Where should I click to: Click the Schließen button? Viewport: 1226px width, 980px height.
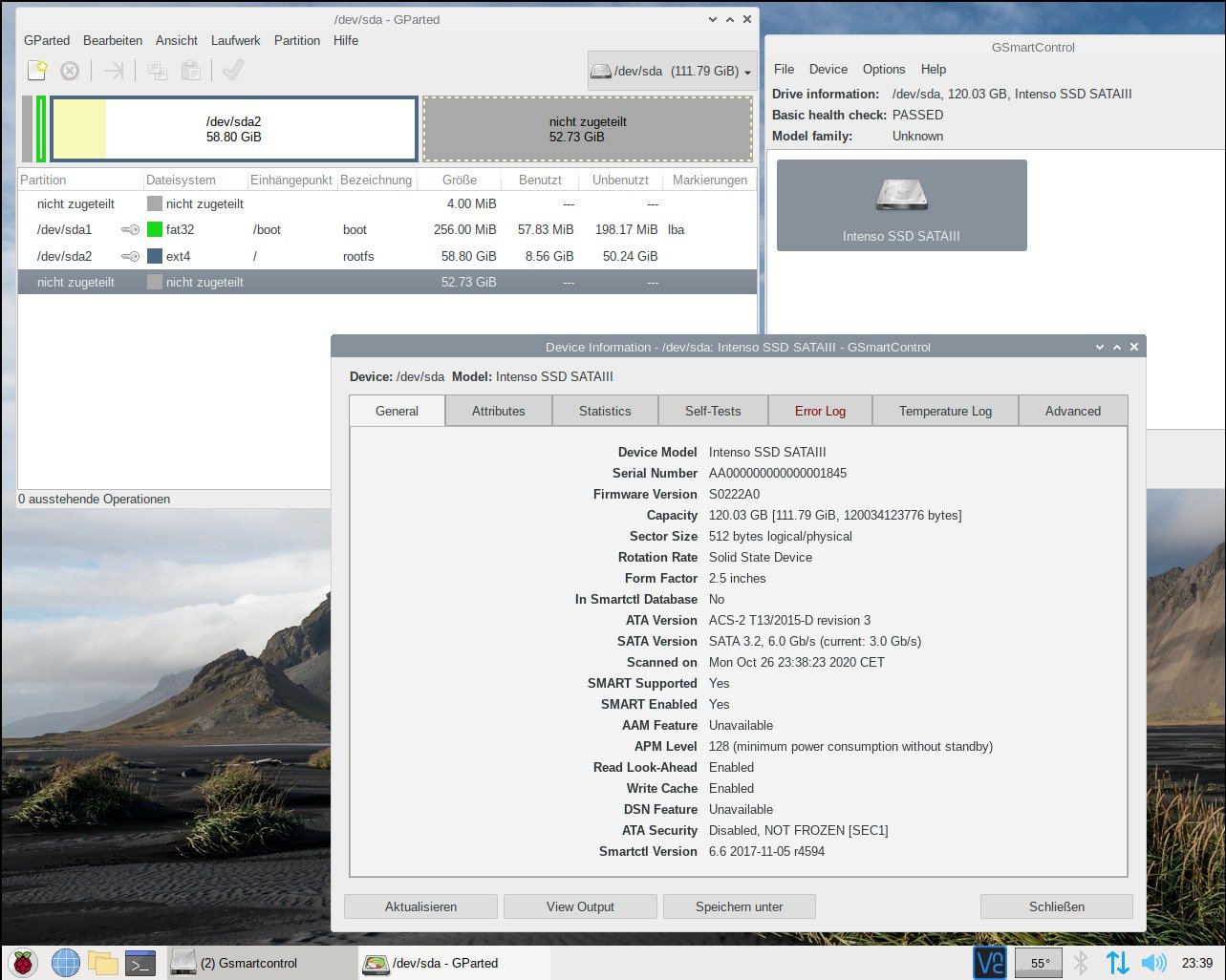pos(1057,906)
